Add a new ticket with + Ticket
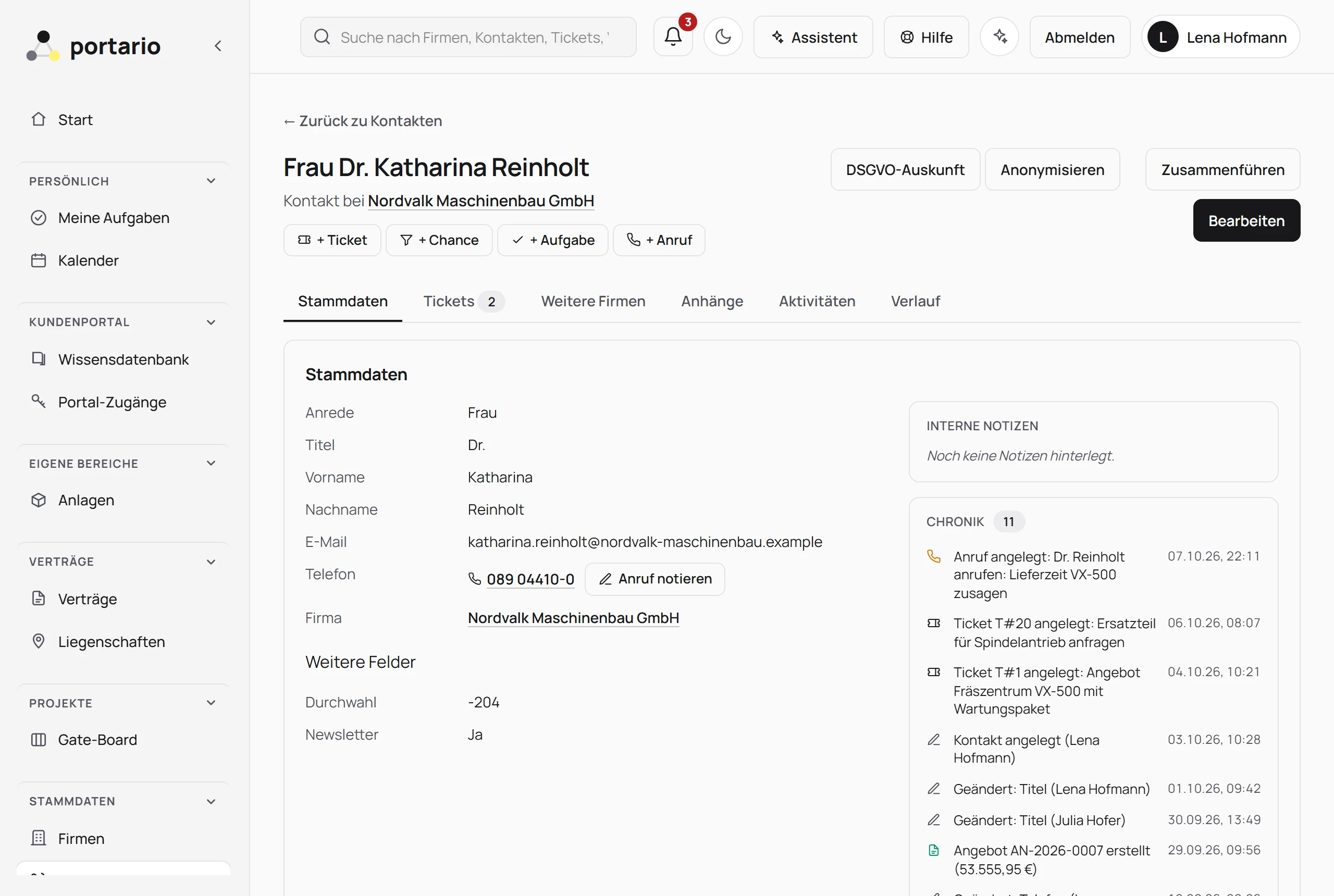Viewport: 1334px width, 896px height. pos(332,240)
